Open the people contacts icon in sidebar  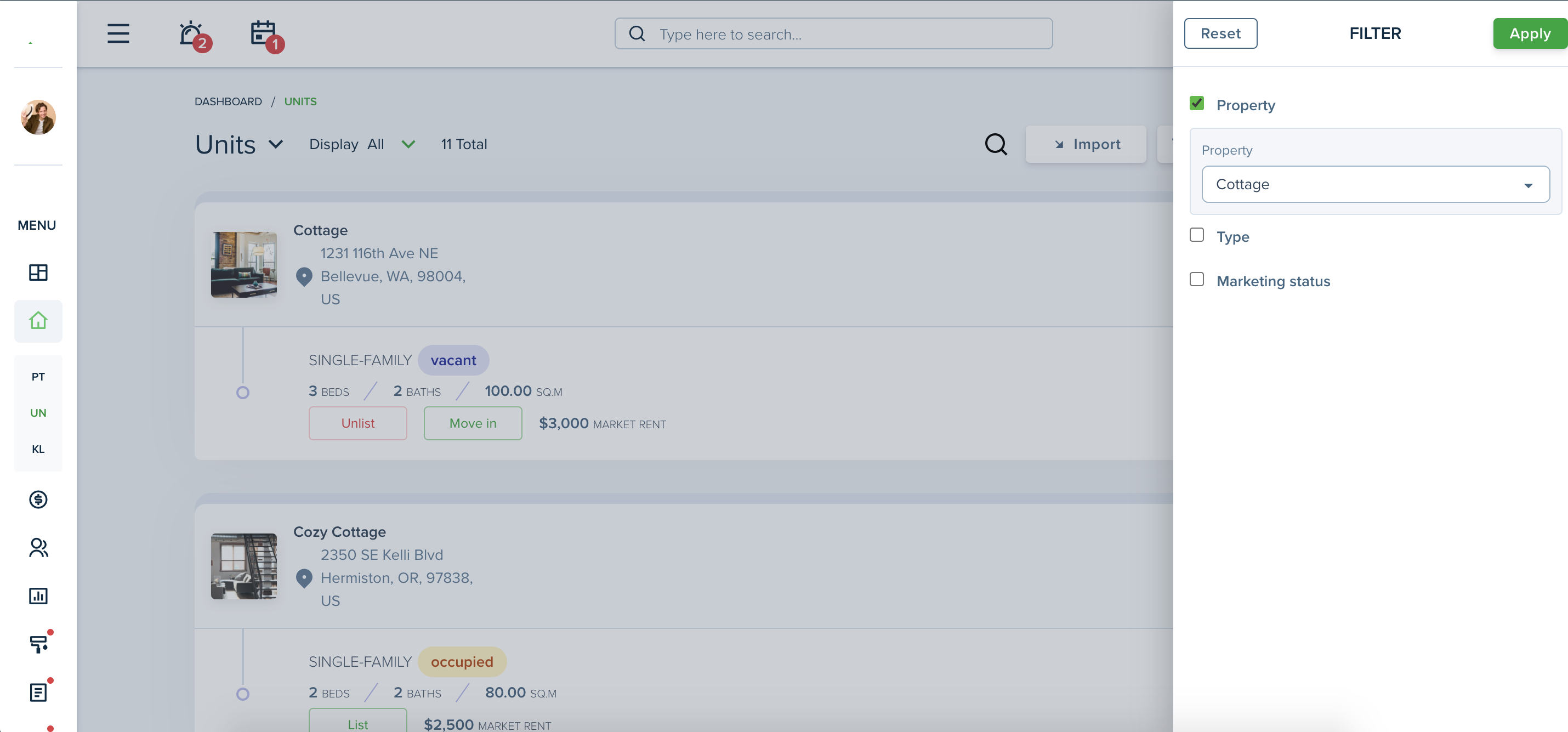point(38,547)
